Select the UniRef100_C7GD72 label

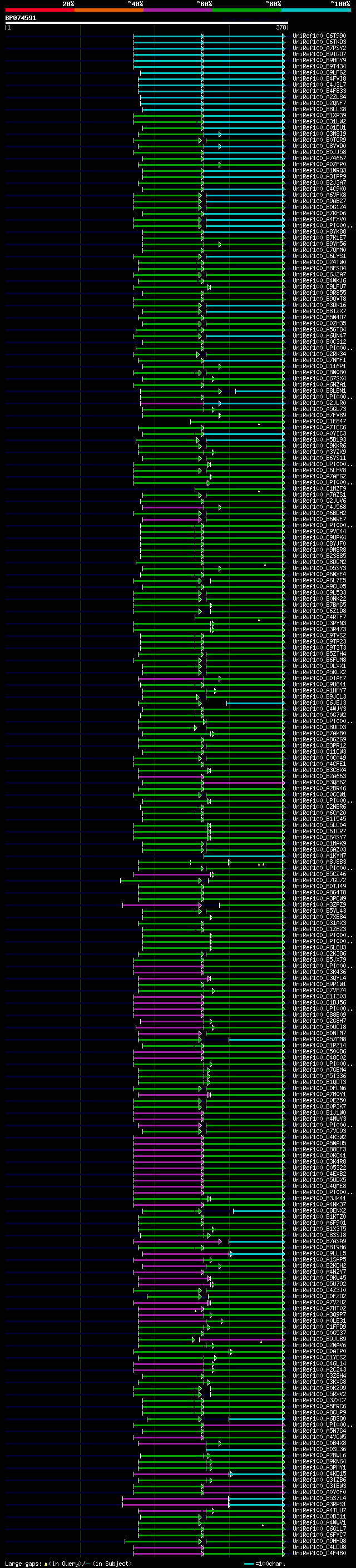(x=319, y=880)
